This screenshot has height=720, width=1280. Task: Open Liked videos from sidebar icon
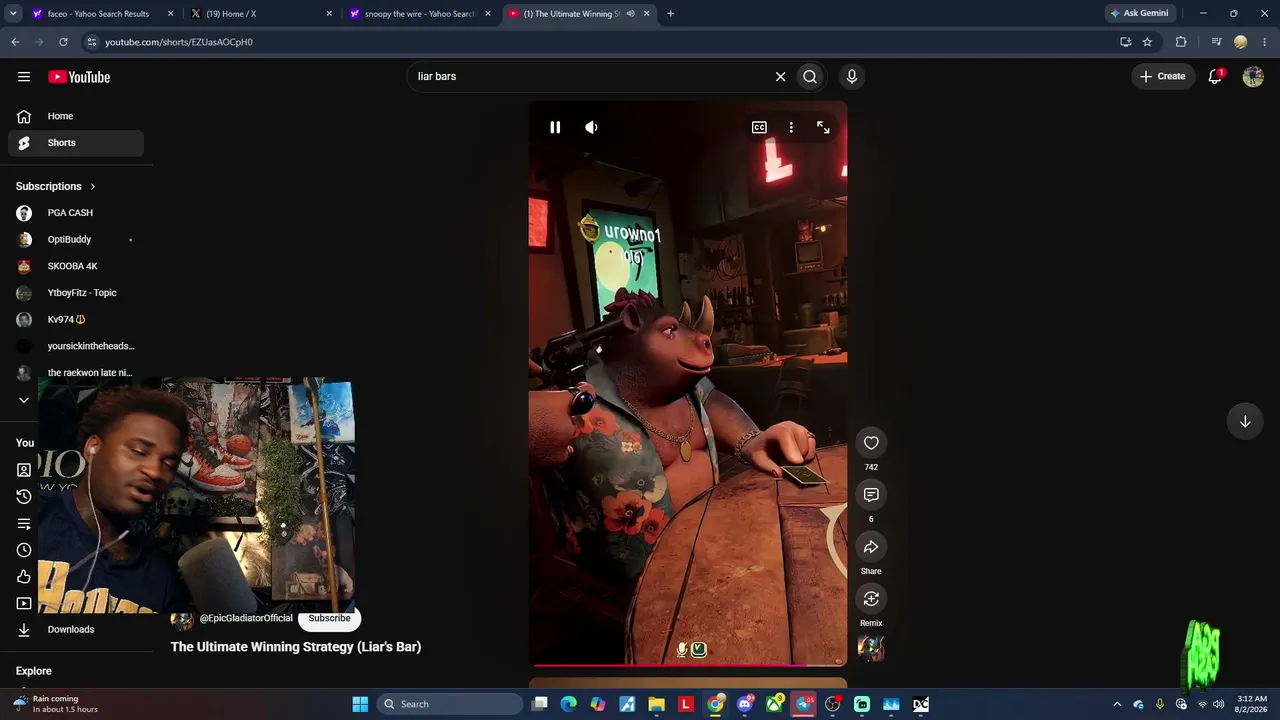(x=24, y=577)
